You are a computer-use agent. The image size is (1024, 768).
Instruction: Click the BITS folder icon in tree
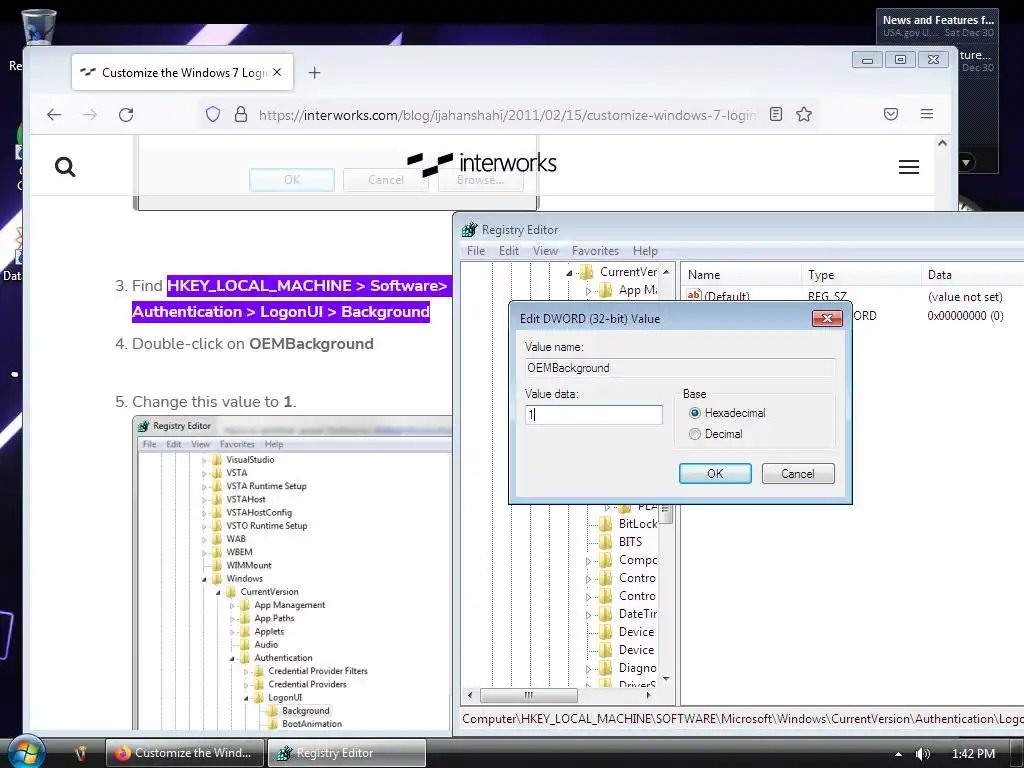pyautogui.click(x=607, y=541)
